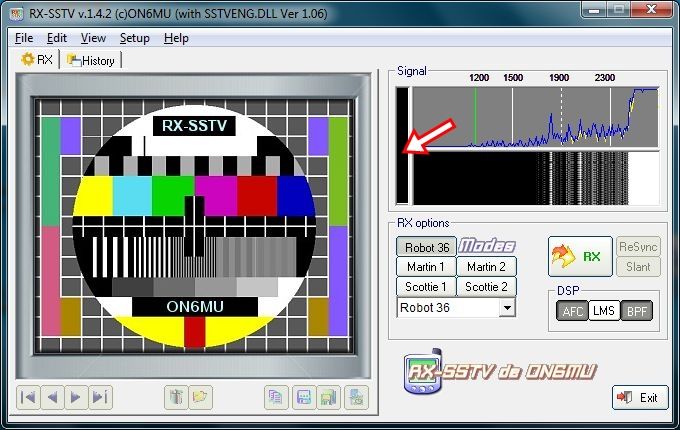Click the signal spectrum graph
Image resolution: width=680 pixels, height=430 pixels.
(535, 117)
